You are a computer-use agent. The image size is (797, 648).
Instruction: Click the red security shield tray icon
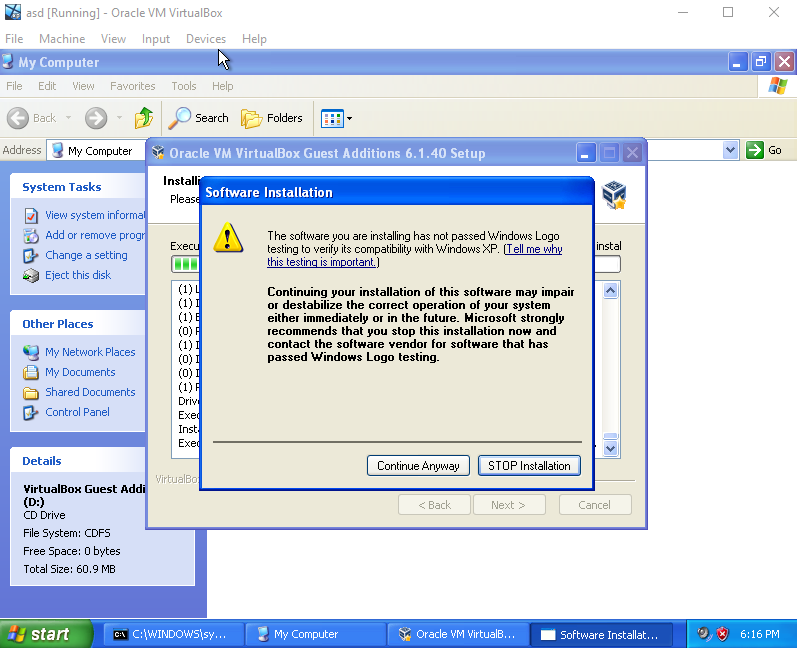(721, 634)
